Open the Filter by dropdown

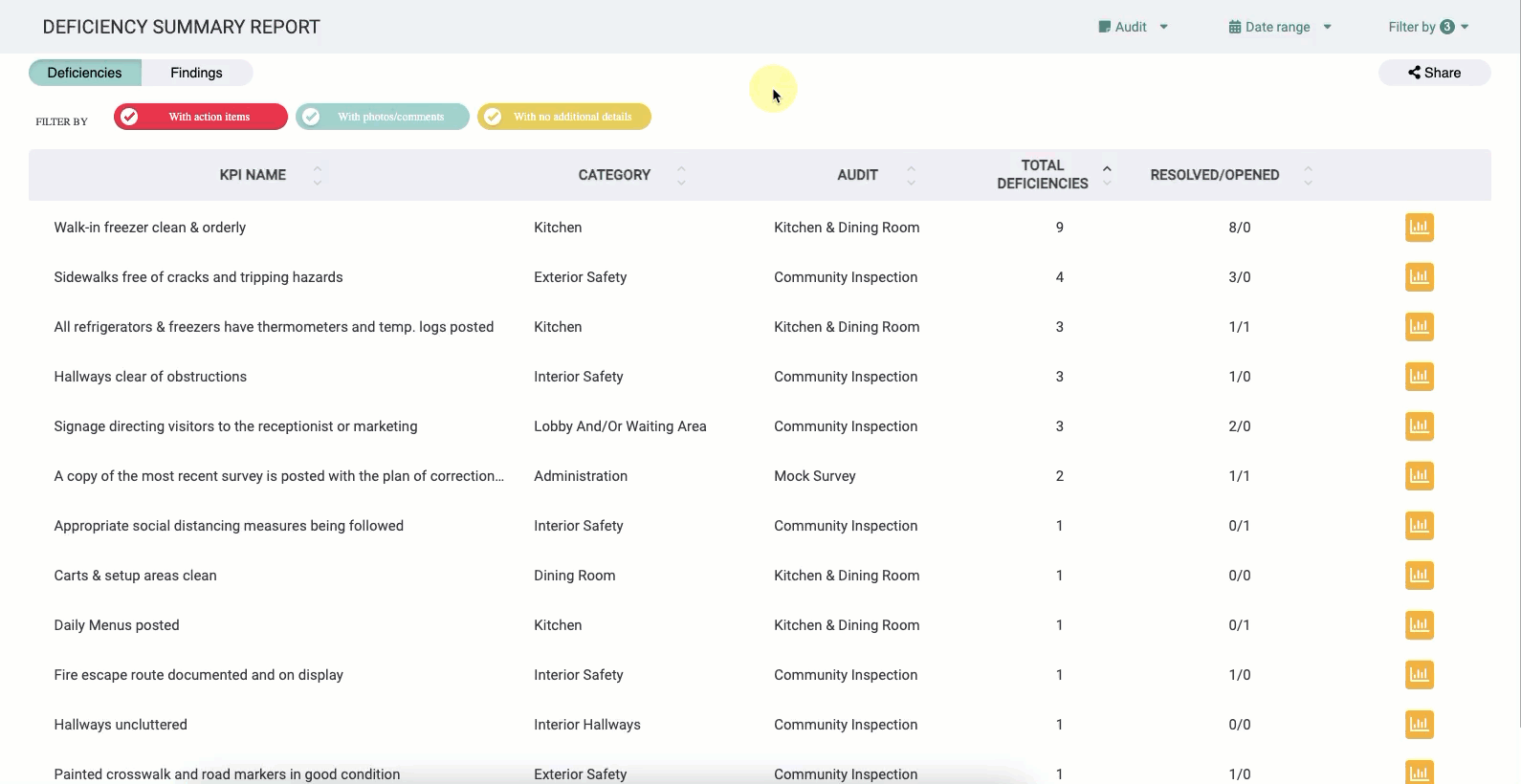1428,27
